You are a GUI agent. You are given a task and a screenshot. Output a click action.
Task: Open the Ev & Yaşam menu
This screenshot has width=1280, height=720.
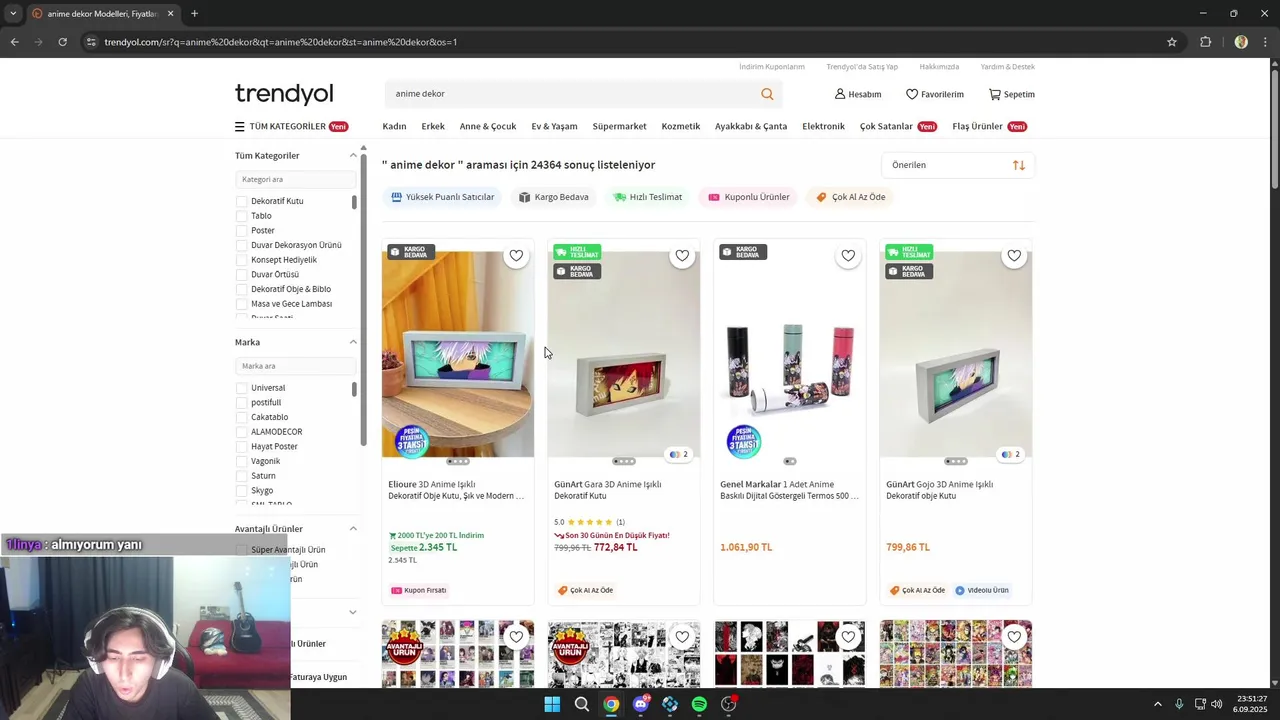[554, 127]
